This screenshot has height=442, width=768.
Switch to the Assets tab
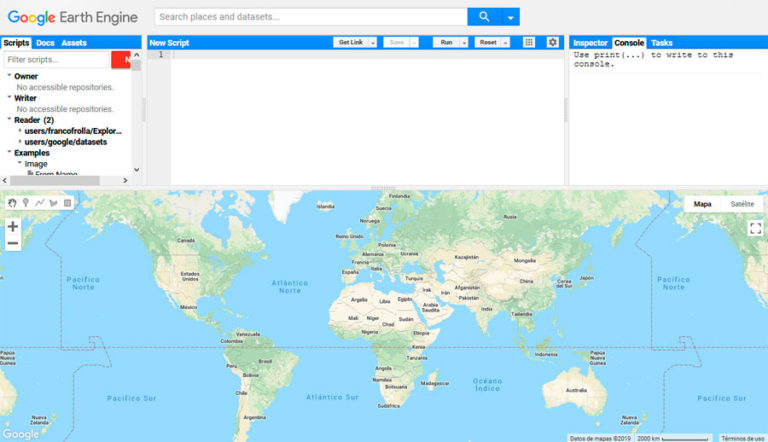coord(74,43)
